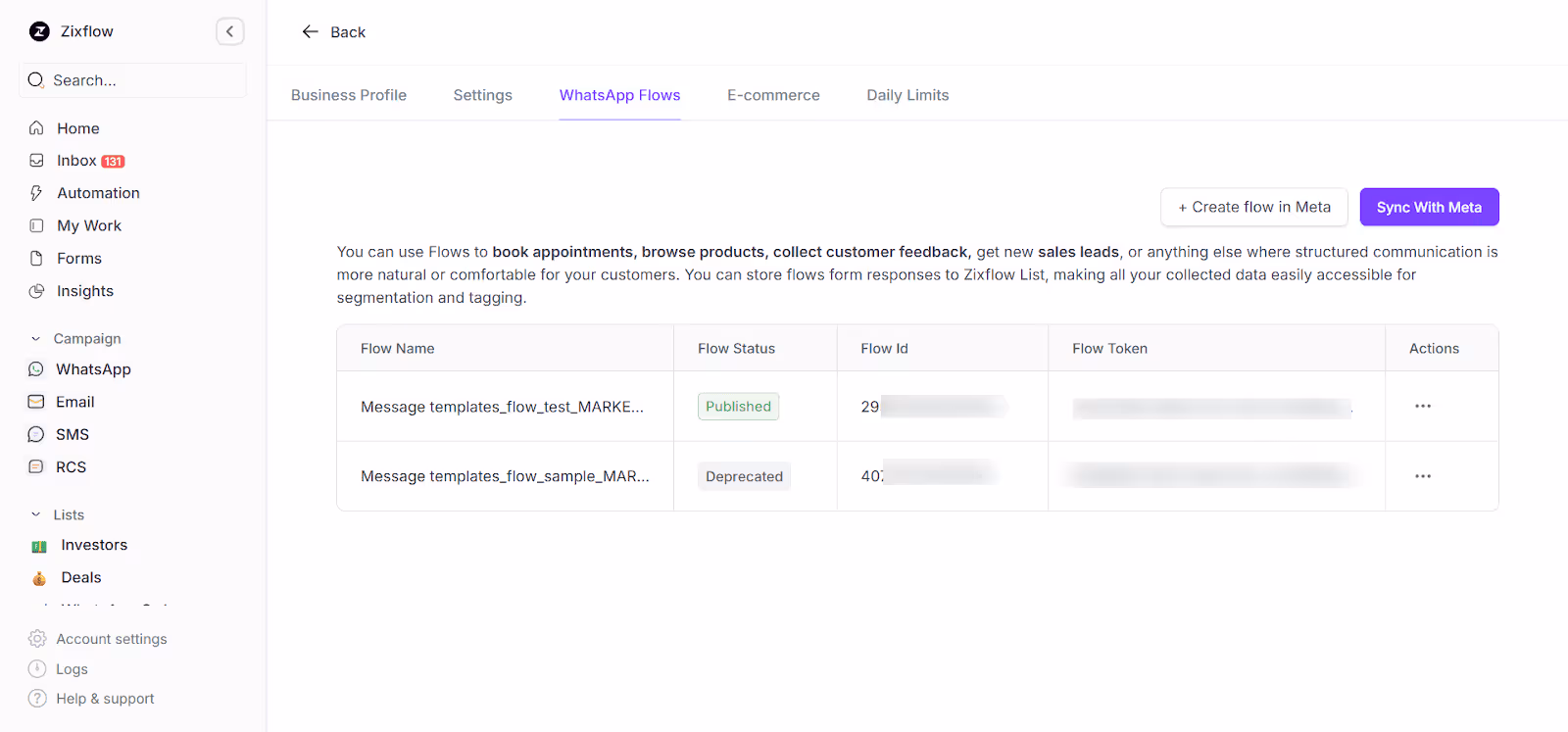1568x732 pixels.
Task: Open Help & support
Action: (x=105, y=699)
